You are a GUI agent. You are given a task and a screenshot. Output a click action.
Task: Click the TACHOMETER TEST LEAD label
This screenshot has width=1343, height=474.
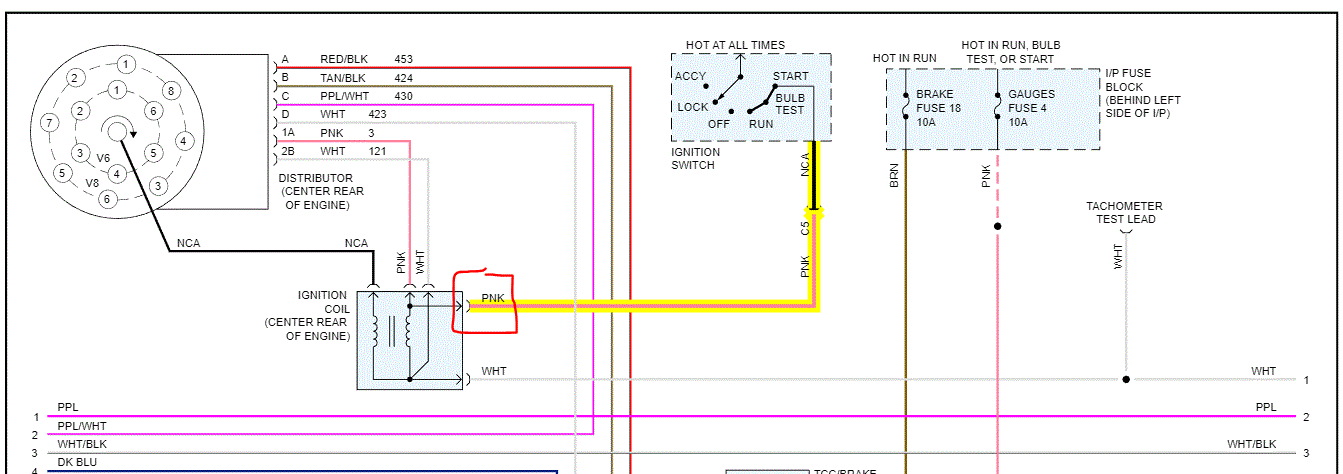pyautogui.click(x=1125, y=213)
